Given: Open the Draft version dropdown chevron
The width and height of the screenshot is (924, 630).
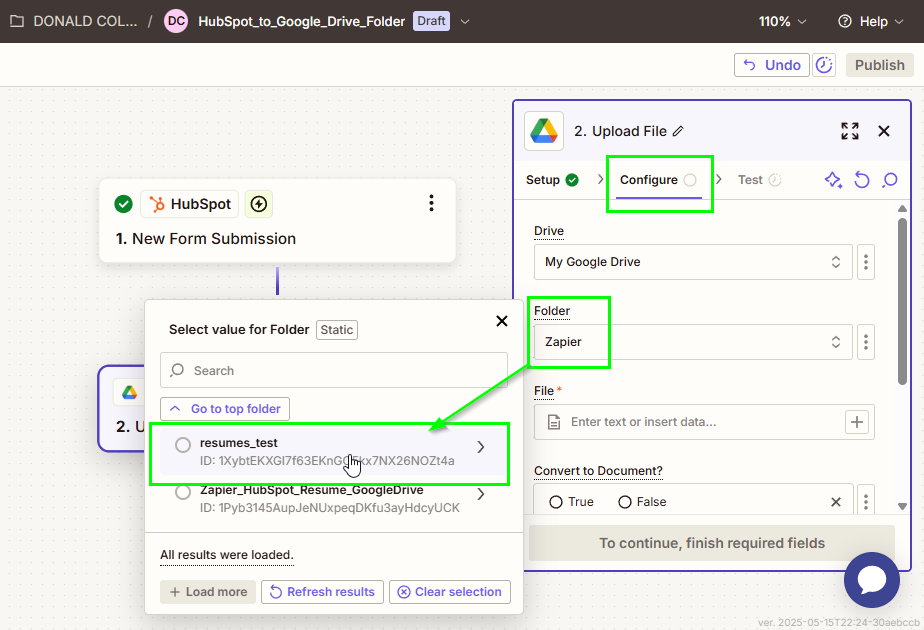Looking at the screenshot, I should pos(465,21).
